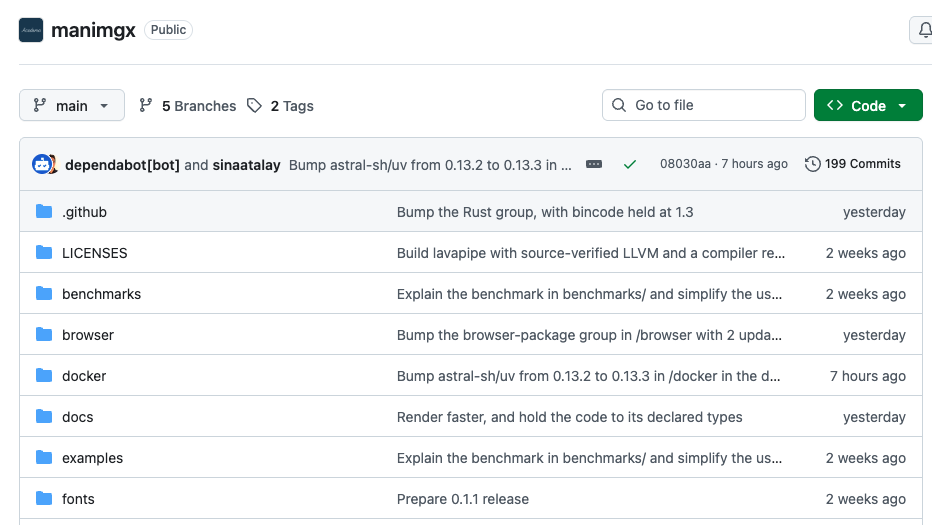This screenshot has width=932, height=525.
Task: Click '2 weeks ago' in LICENSES row
Action: click(866, 253)
